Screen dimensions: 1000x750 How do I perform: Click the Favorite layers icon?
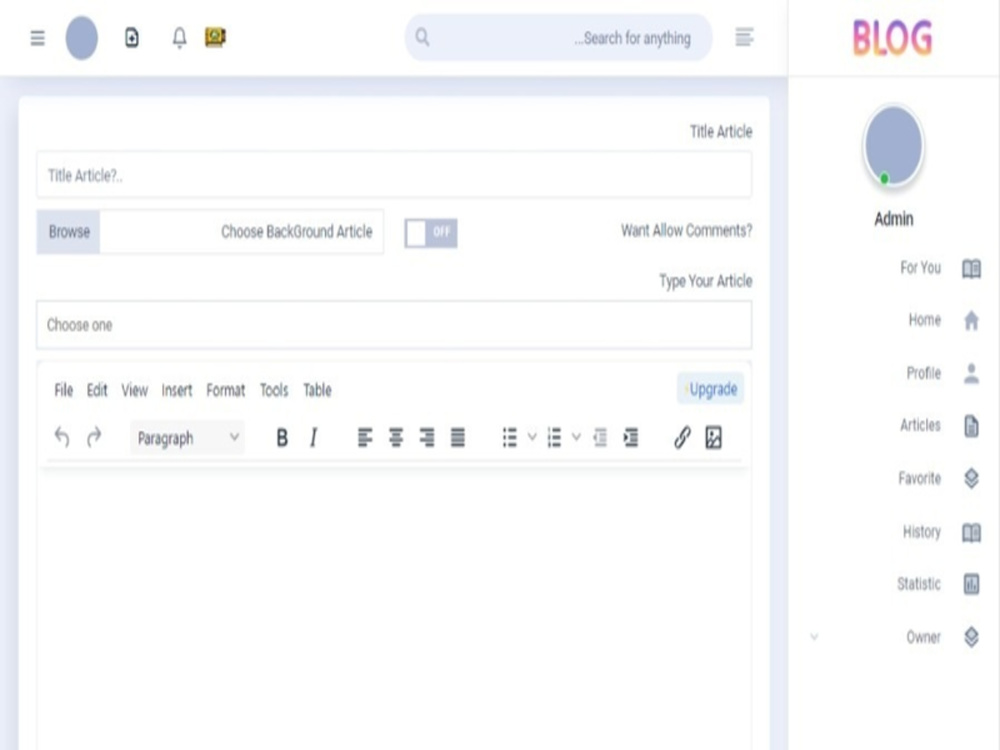pos(971,478)
